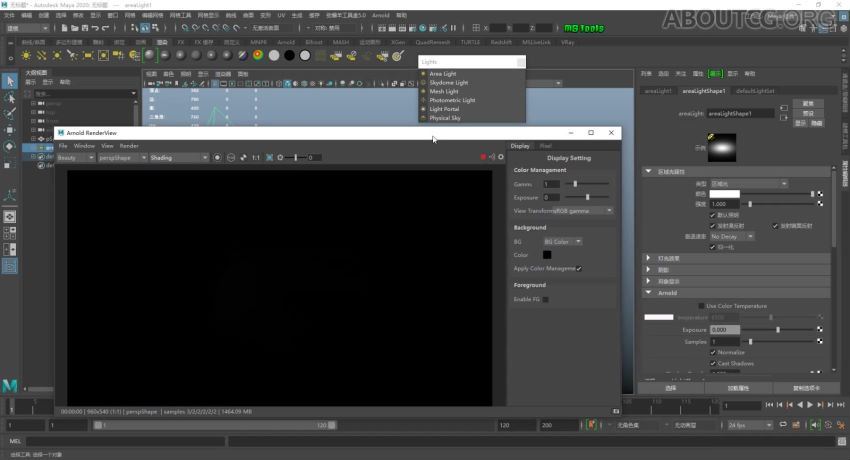This screenshot has height=460, width=850.
Task: Select the areaLight1 tab in Attribute Editor
Action: 658,91
